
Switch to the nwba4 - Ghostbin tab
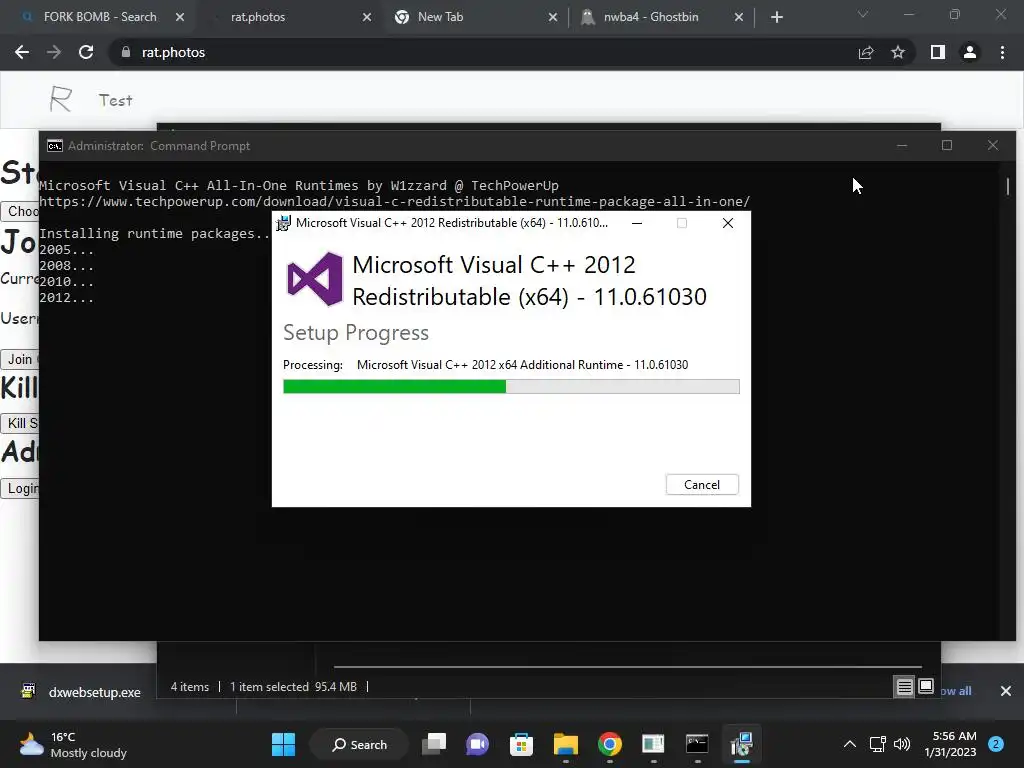tap(651, 17)
